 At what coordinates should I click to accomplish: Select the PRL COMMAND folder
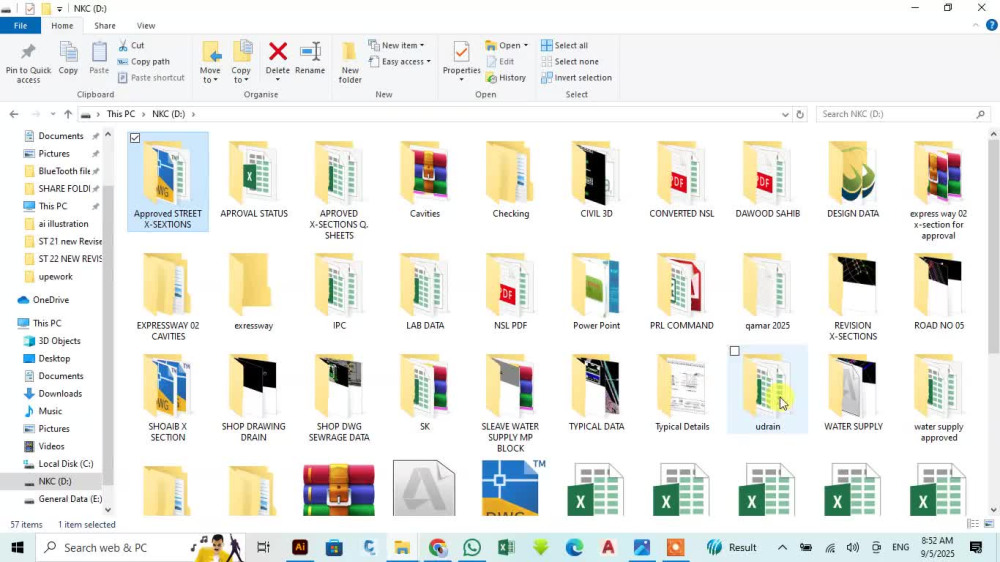click(682, 292)
